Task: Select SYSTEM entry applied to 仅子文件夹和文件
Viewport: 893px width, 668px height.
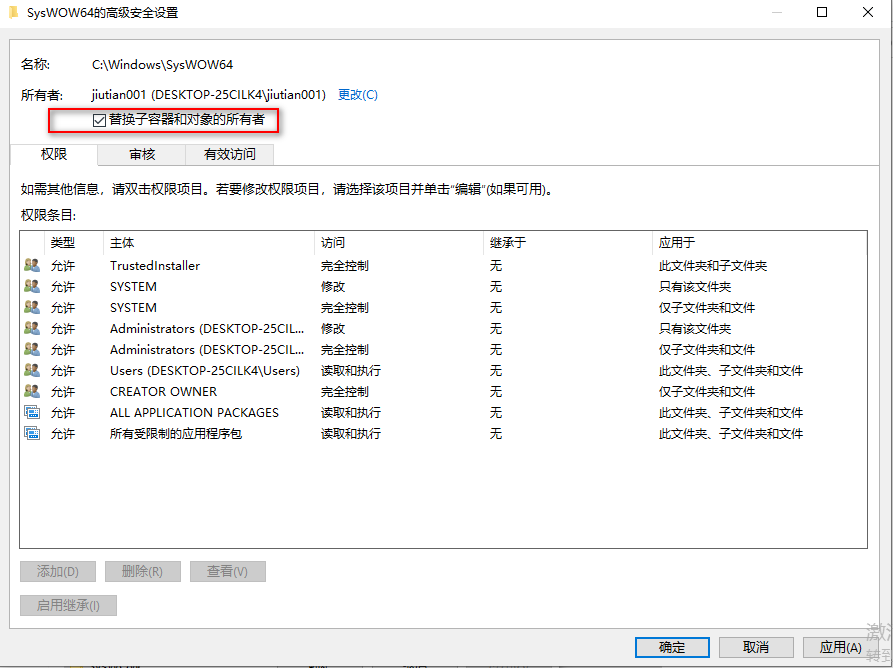Action: 443,308
